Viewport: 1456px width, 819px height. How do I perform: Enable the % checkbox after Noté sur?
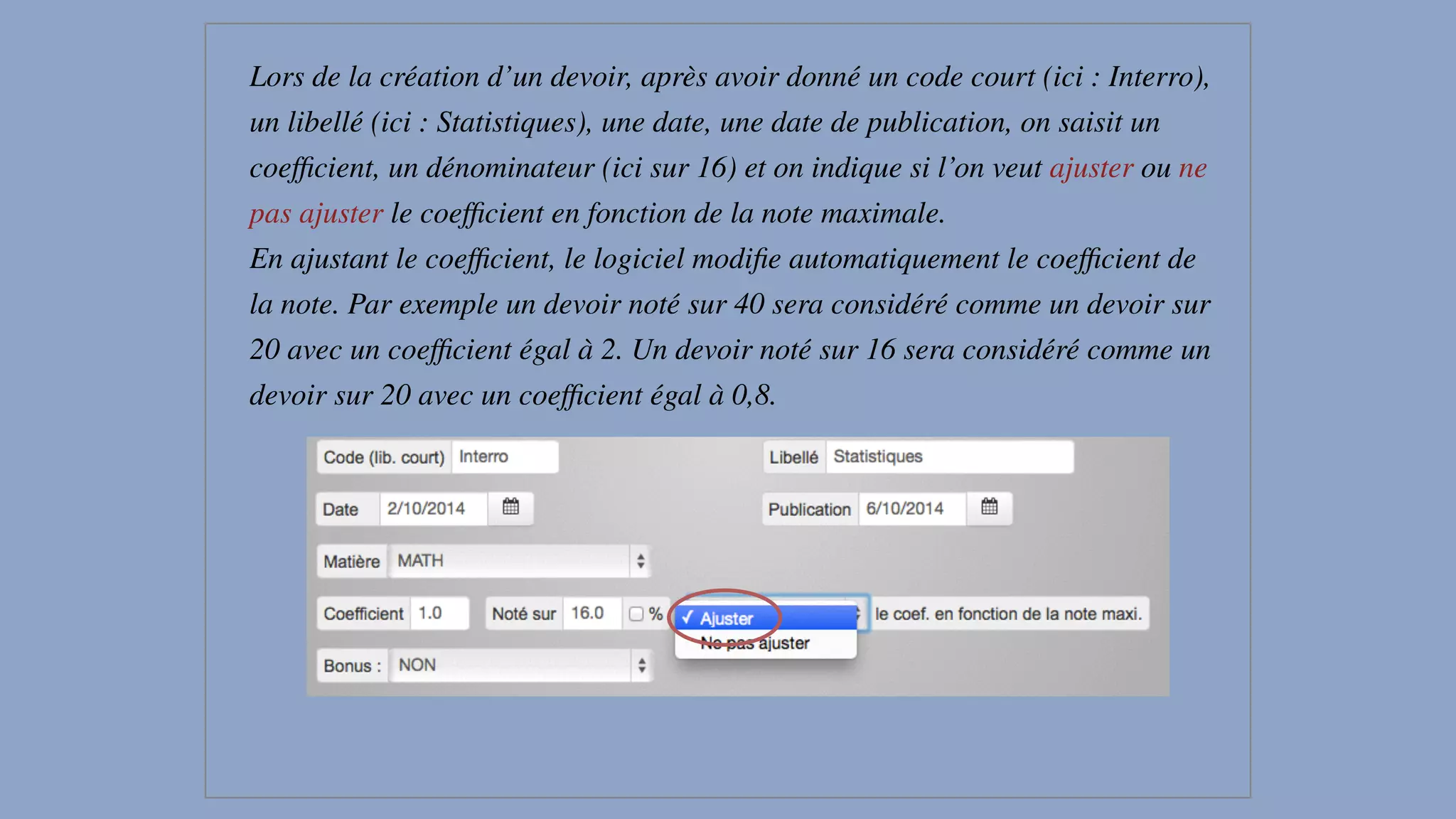(636, 614)
